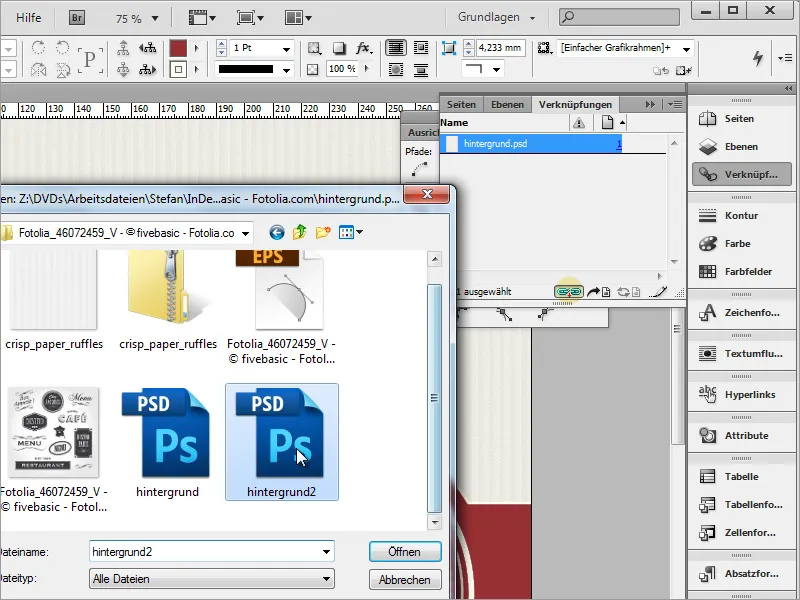Image resolution: width=800 pixels, height=600 pixels.
Task: Click the Abbrechen button
Action: [405, 580]
